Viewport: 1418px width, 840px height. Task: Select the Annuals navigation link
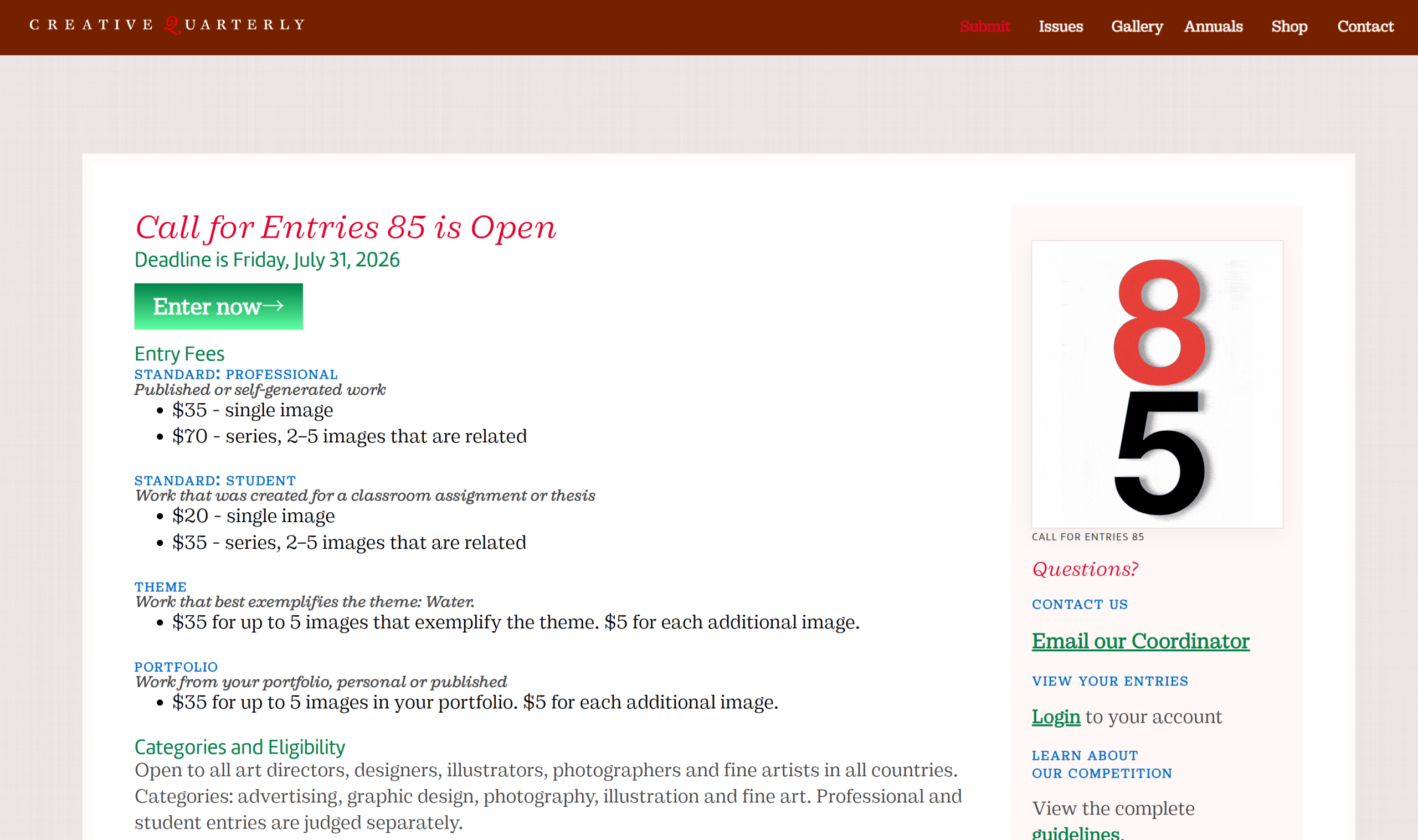pos(1213,27)
